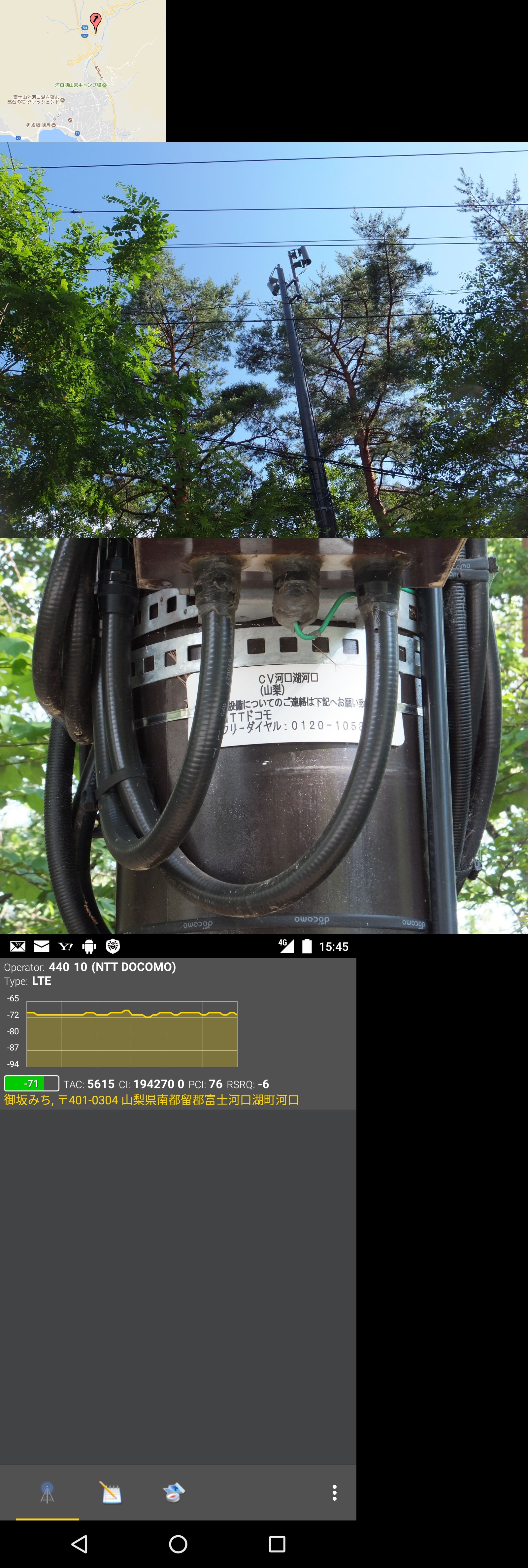
Task: Click the PCI value 76
Action: click(x=216, y=1084)
